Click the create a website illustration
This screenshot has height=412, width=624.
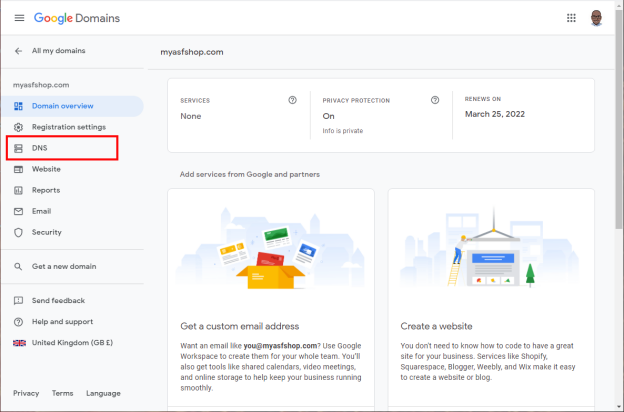coord(491,247)
